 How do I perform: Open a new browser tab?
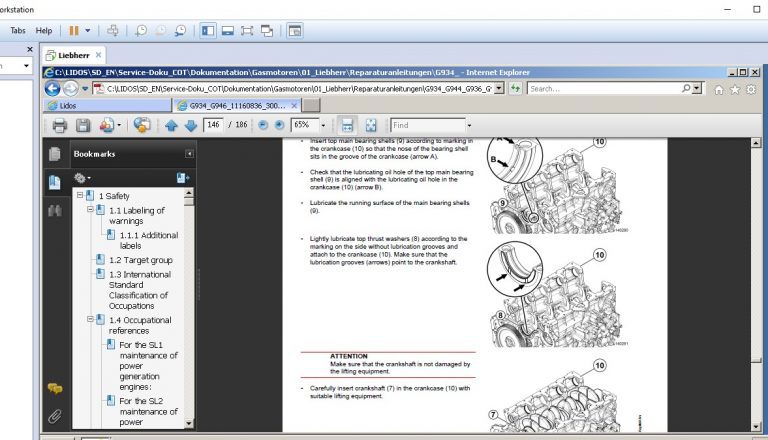click(311, 105)
